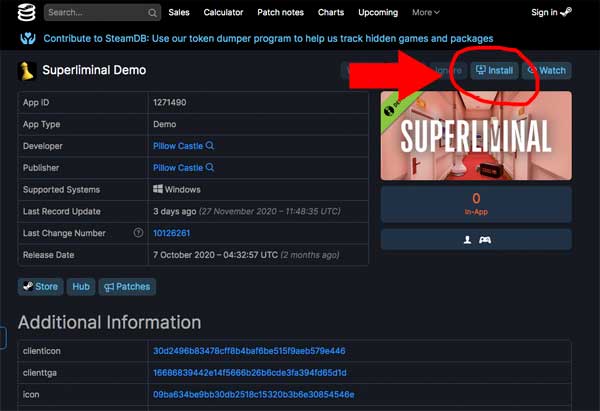Open the Publisher Pillow Castle link
Viewport: 600px width, 411px height.
(x=178, y=168)
